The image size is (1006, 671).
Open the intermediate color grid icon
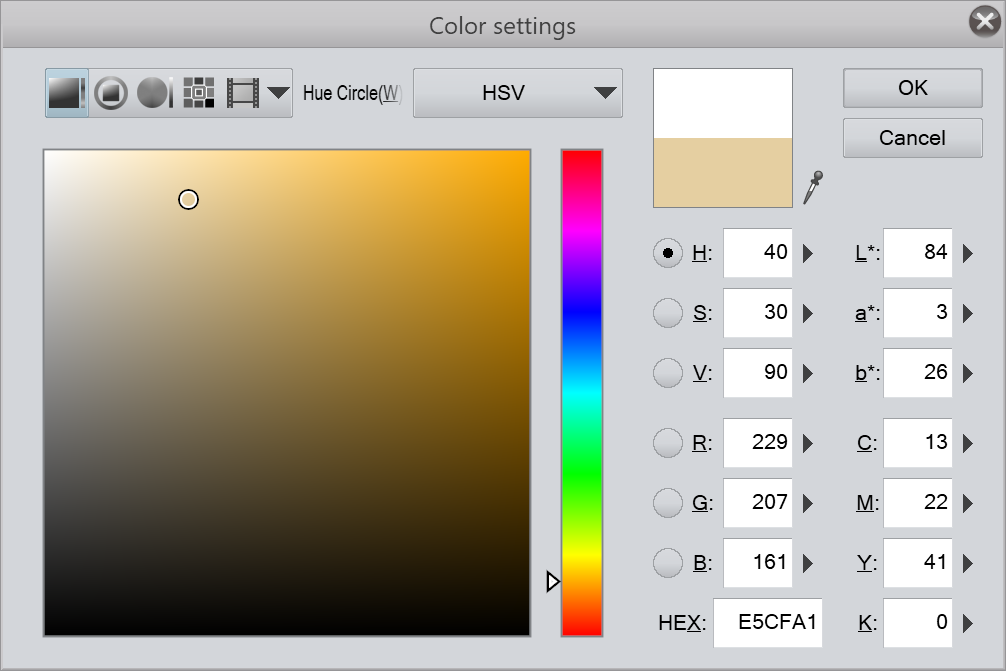point(199,93)
